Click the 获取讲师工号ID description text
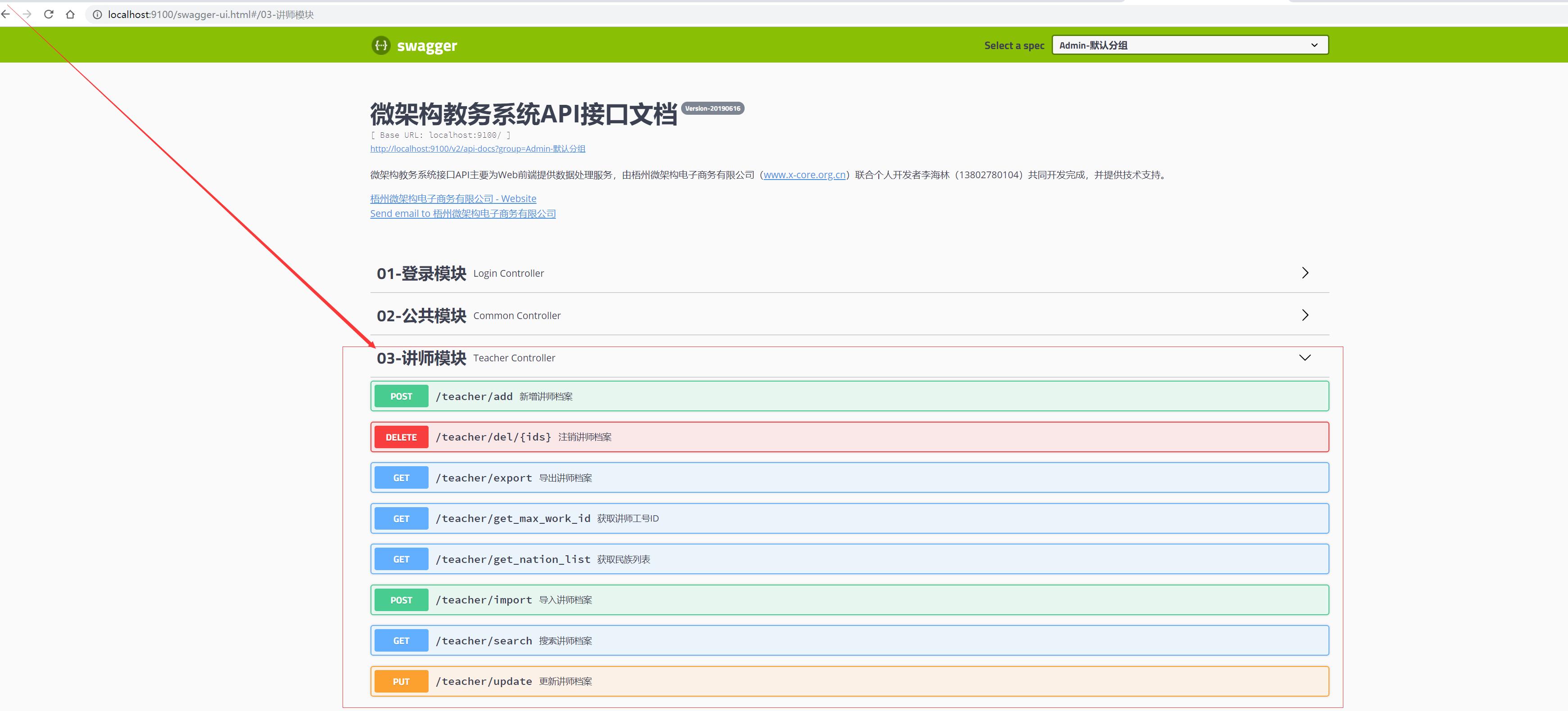Screen dimensions: 1568x711 point(628,518)
